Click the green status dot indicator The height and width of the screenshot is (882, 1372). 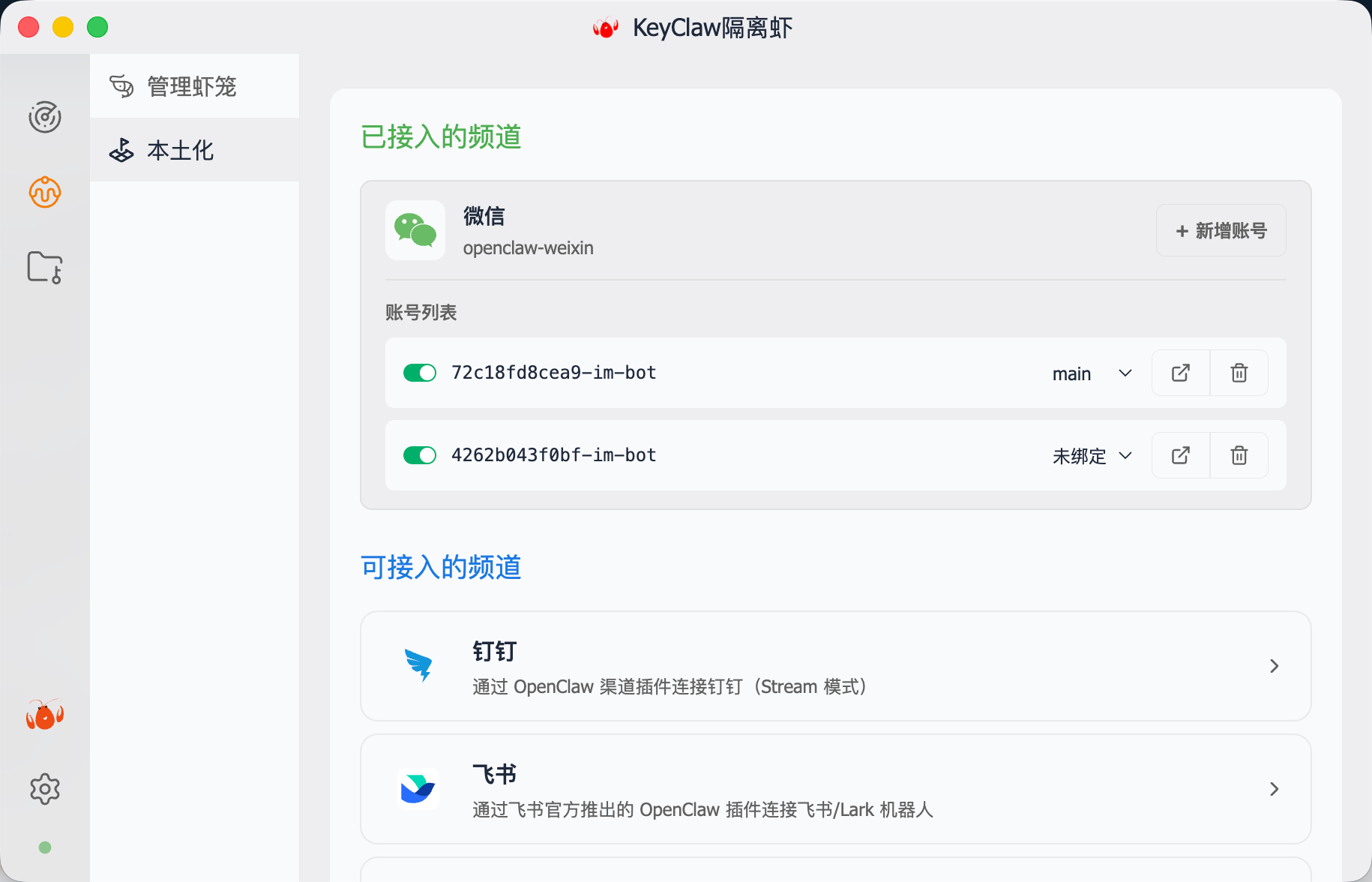45,847
